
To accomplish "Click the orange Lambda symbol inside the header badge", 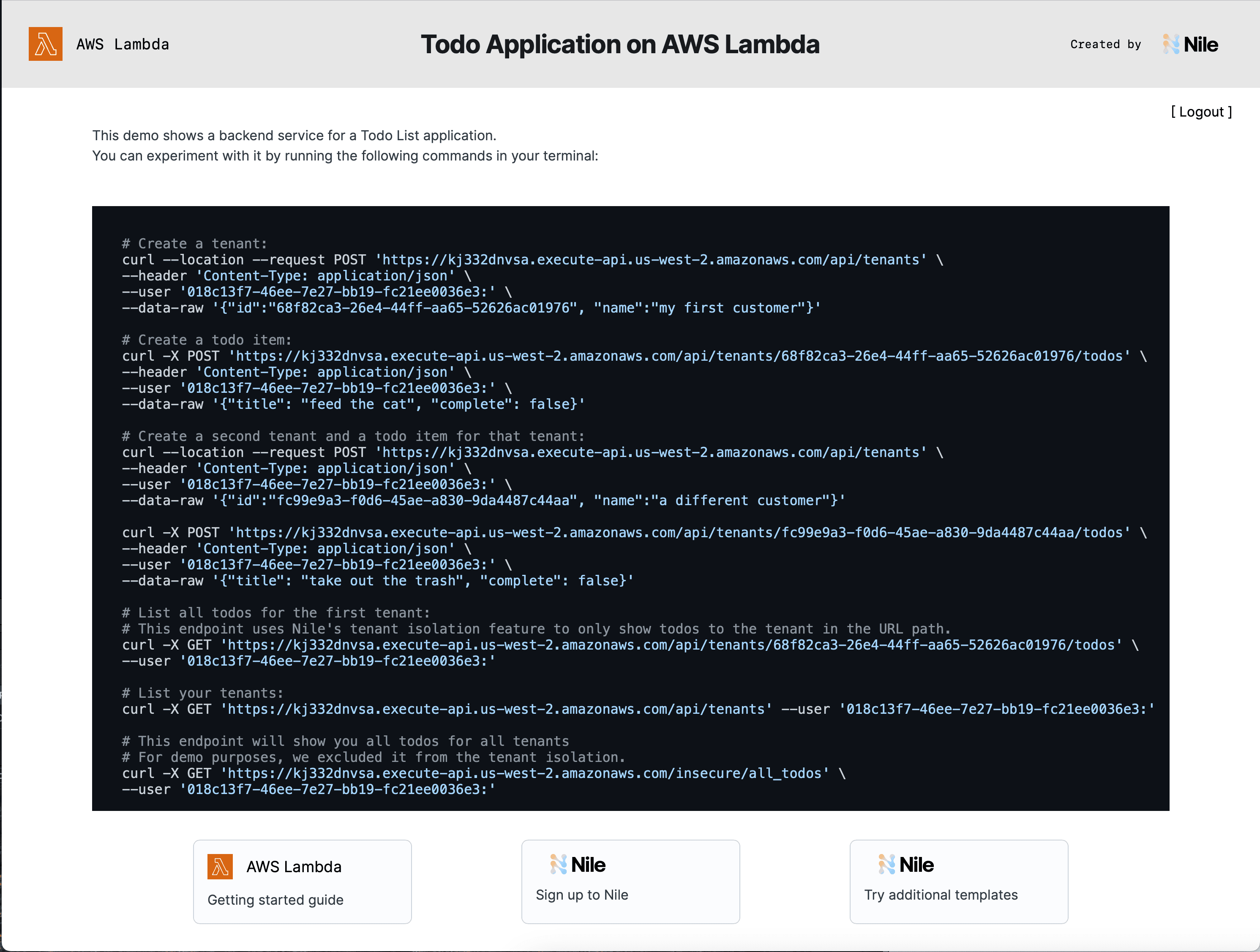I will click(x=46, y=44).
